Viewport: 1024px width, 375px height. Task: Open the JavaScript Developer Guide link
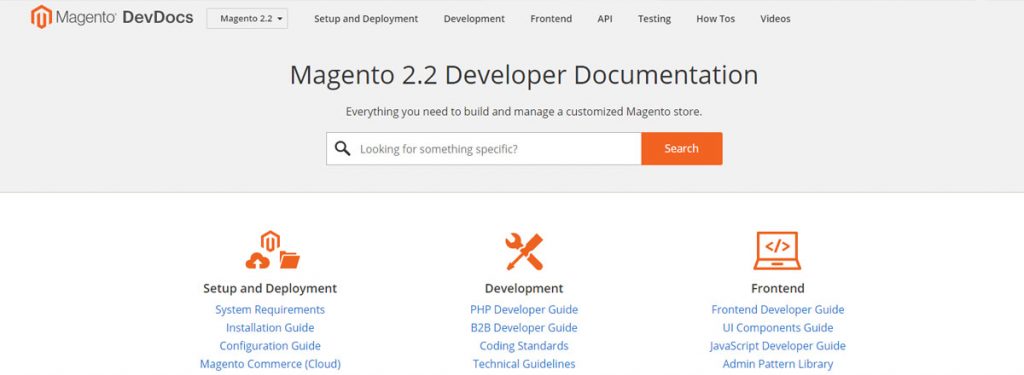[778, 346]
